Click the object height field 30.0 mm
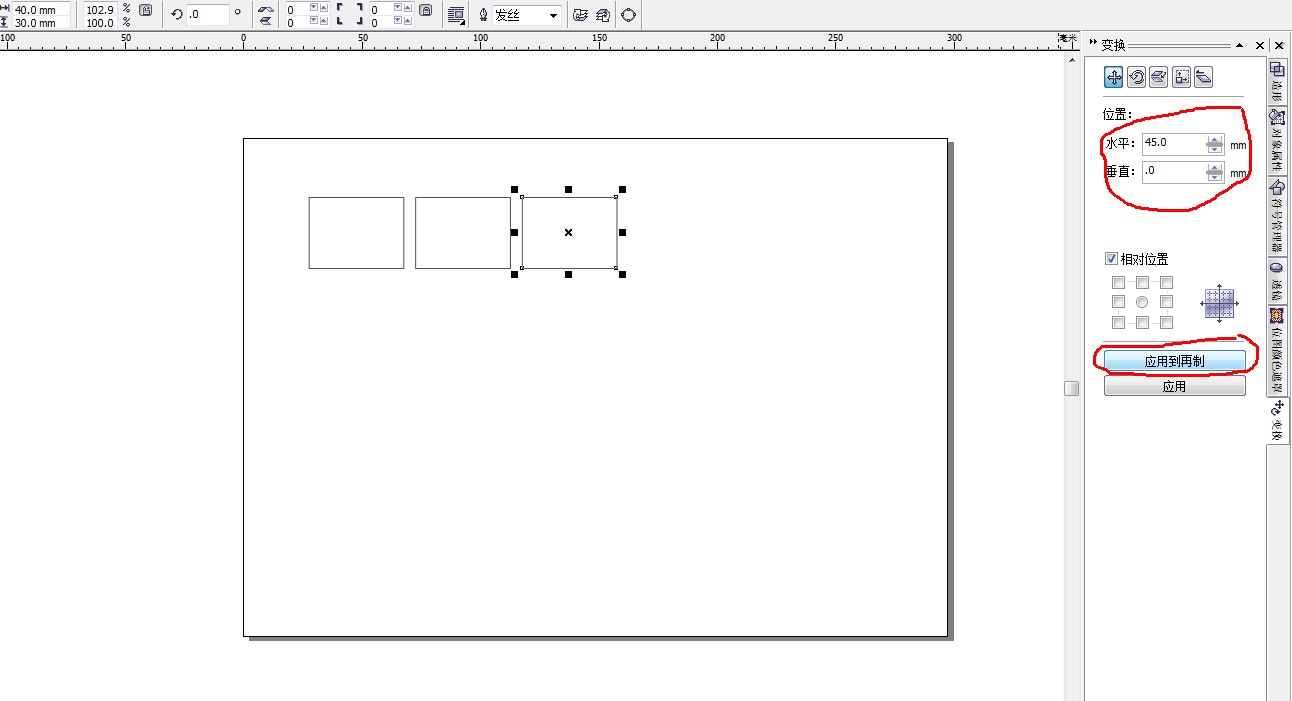Viewport: 1292px width, 701px height. [41, 22]
